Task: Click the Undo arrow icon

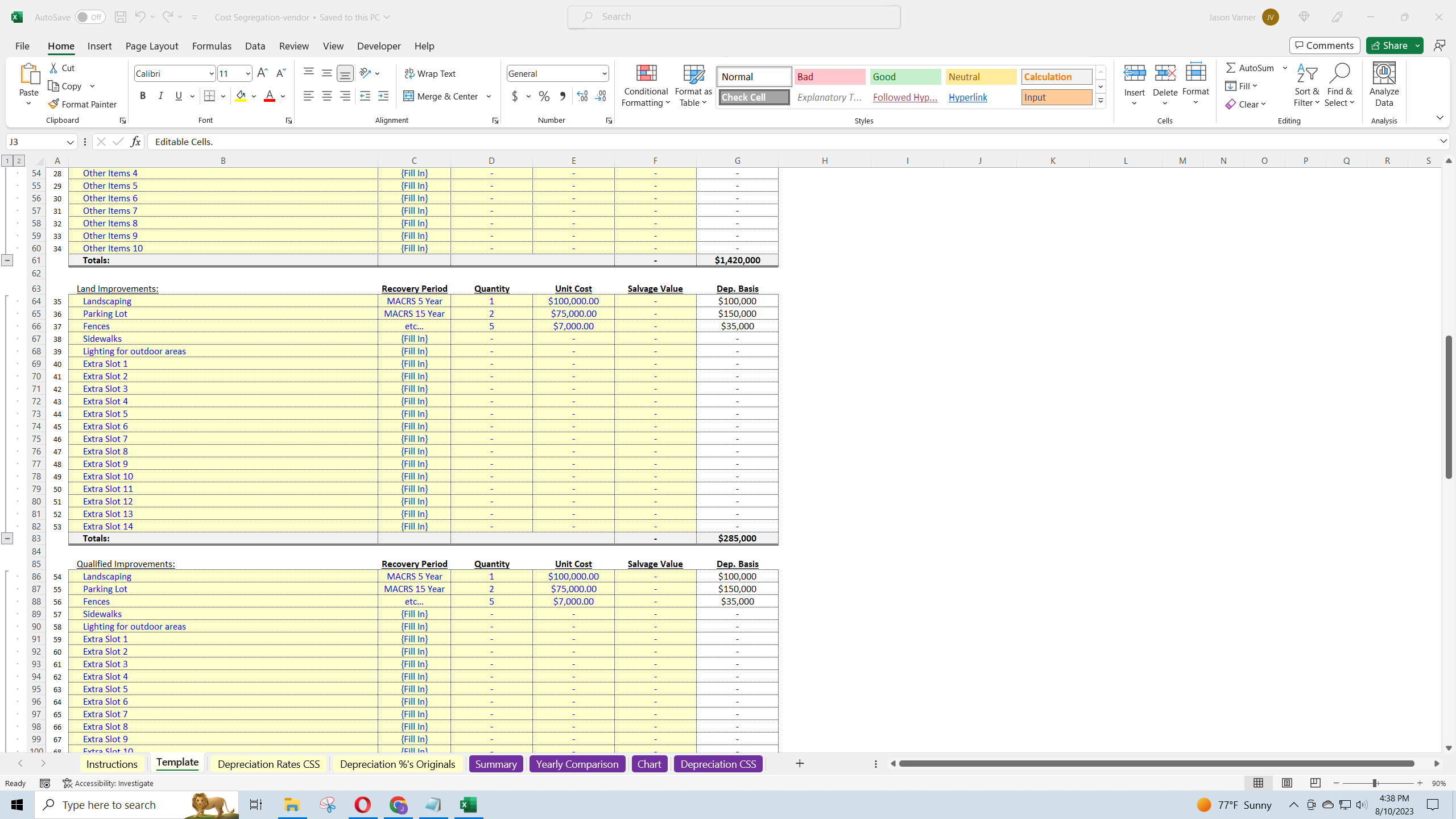Action: (x=139, y=17)
